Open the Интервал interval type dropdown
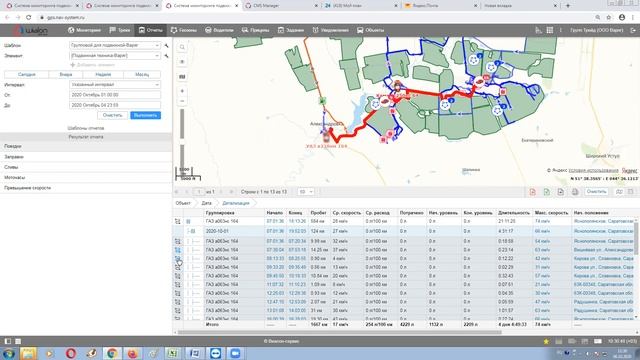The width and height of the screenshot is (640, 360). [115, 84]
